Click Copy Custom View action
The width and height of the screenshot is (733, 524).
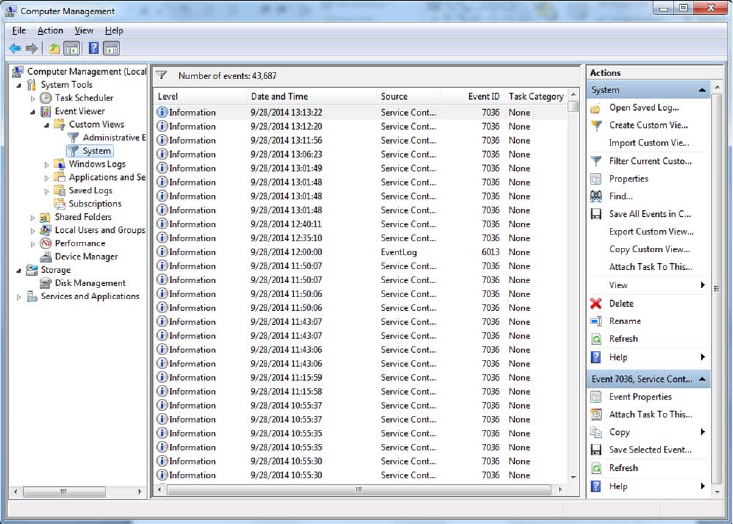[649, 249]
